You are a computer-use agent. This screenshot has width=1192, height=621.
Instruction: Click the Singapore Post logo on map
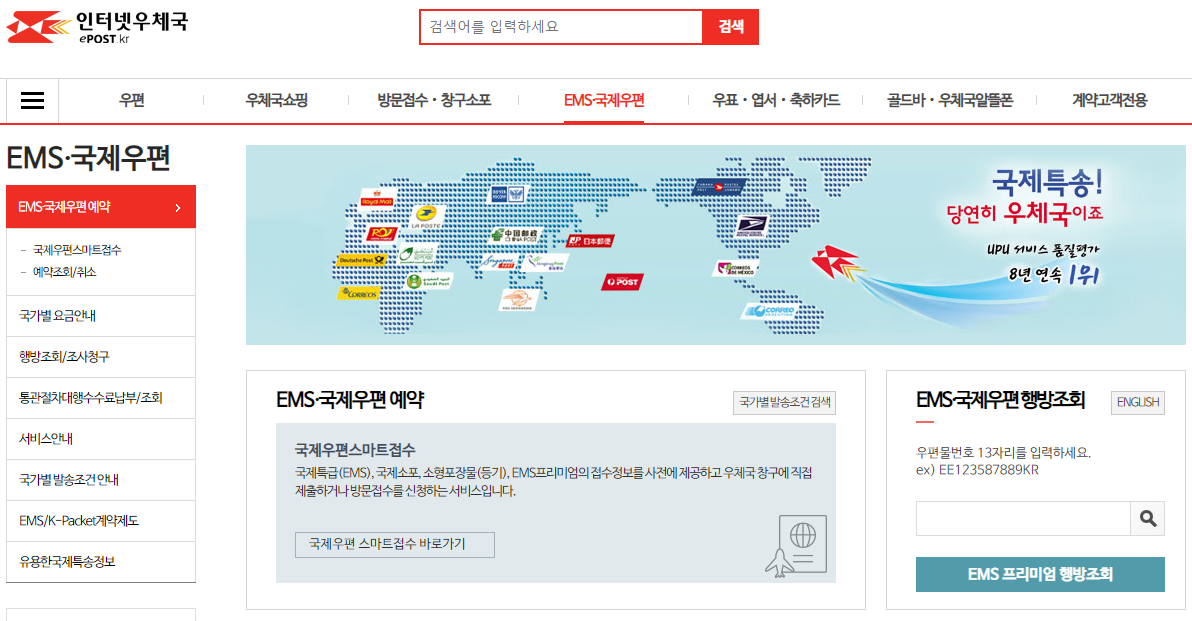tap(499, 263)
